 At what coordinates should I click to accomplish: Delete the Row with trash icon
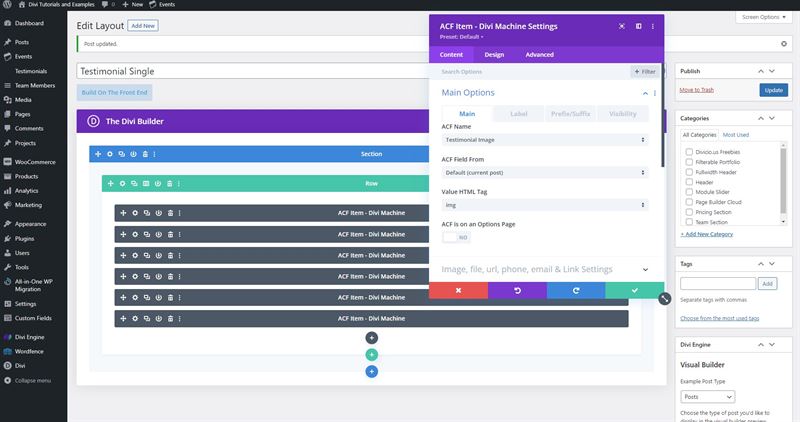[169, 183]
